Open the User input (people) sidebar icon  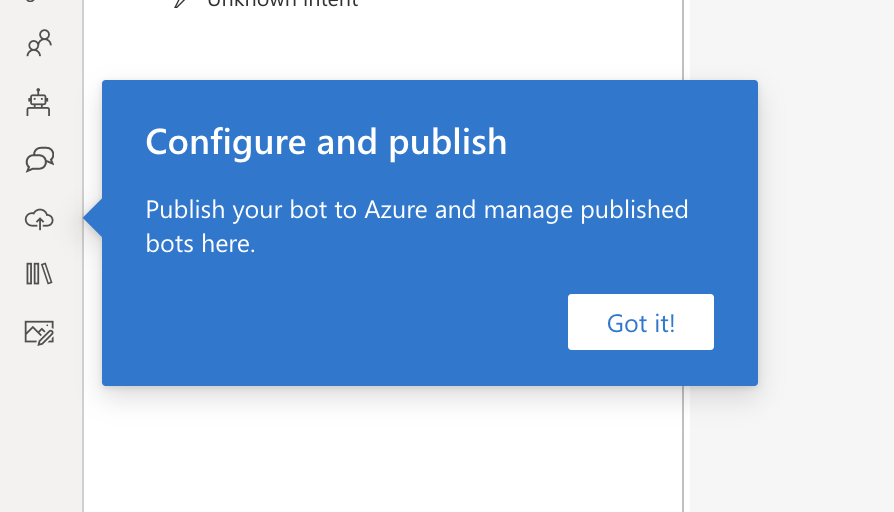coord(39,43)
